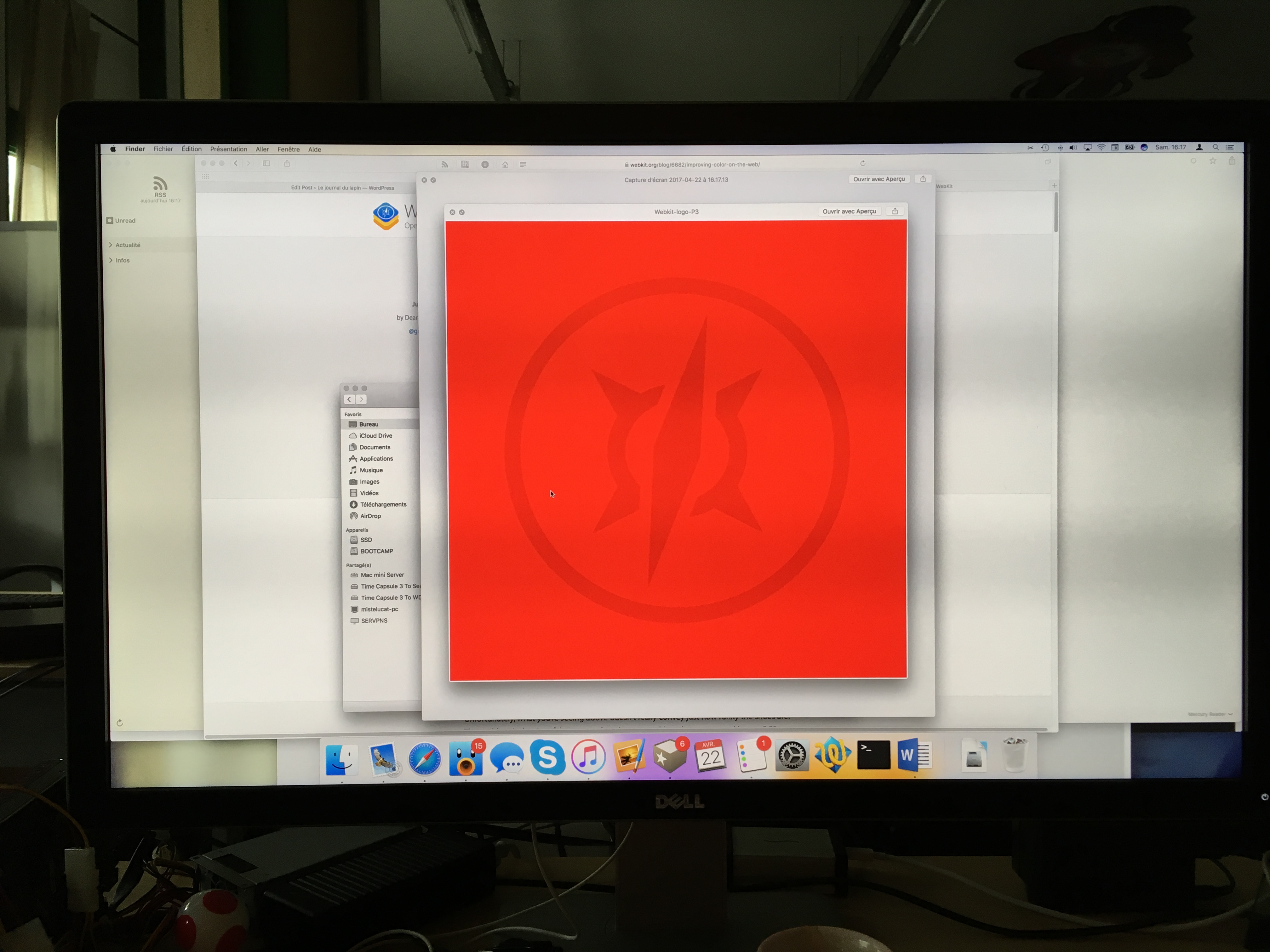Open the Fichier menu
Viewport: 1270px width, 952px height.
(163, 149)
